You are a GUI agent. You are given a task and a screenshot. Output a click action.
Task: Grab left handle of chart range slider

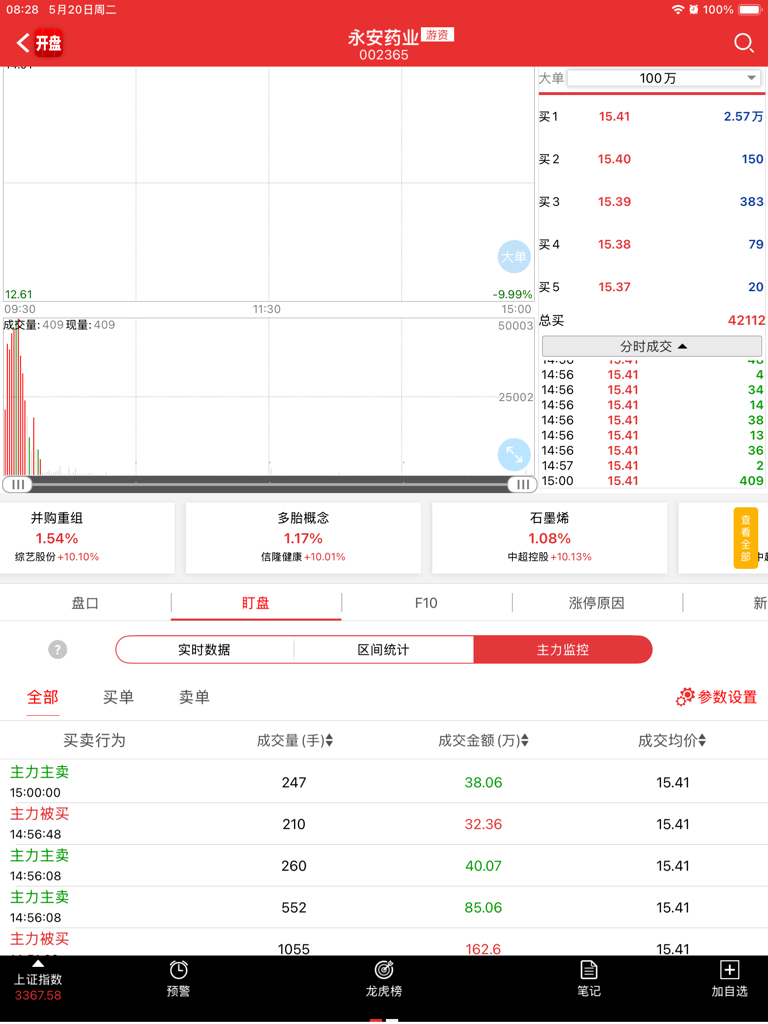coord(18,485)
